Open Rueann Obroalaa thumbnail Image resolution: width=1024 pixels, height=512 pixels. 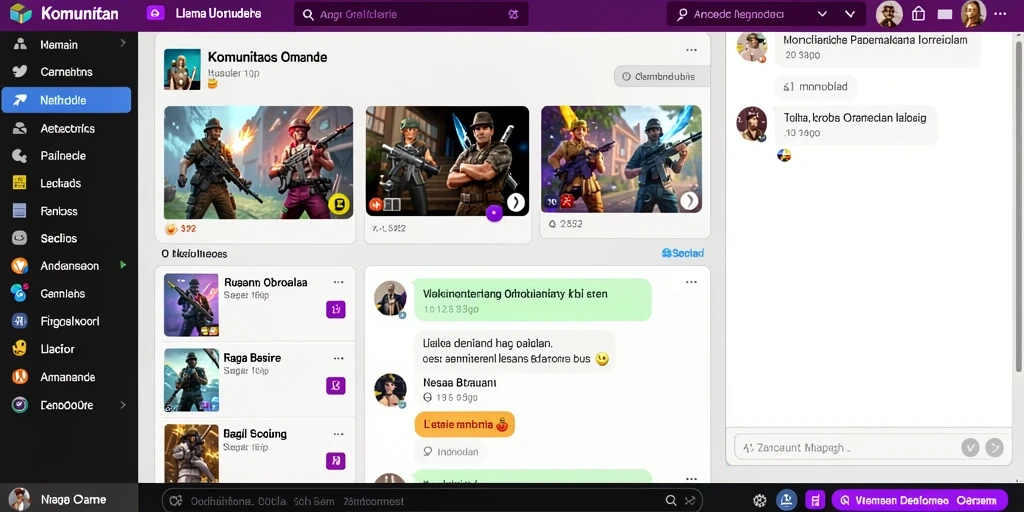[191, 304]
